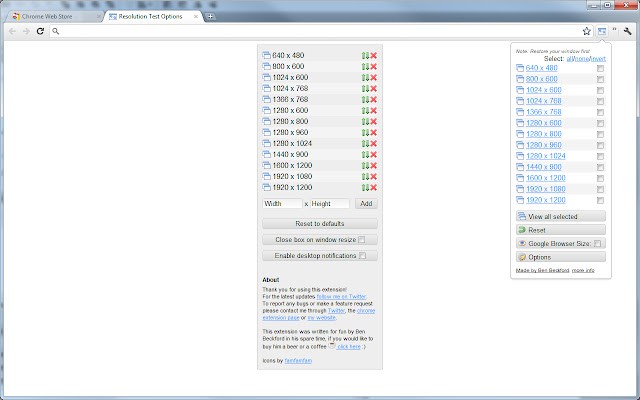Image resolution: width=640 pixels, height=400 pixels.
Task: Check the 1366 x 768 checkbox in popup
Action: point(600,112)
